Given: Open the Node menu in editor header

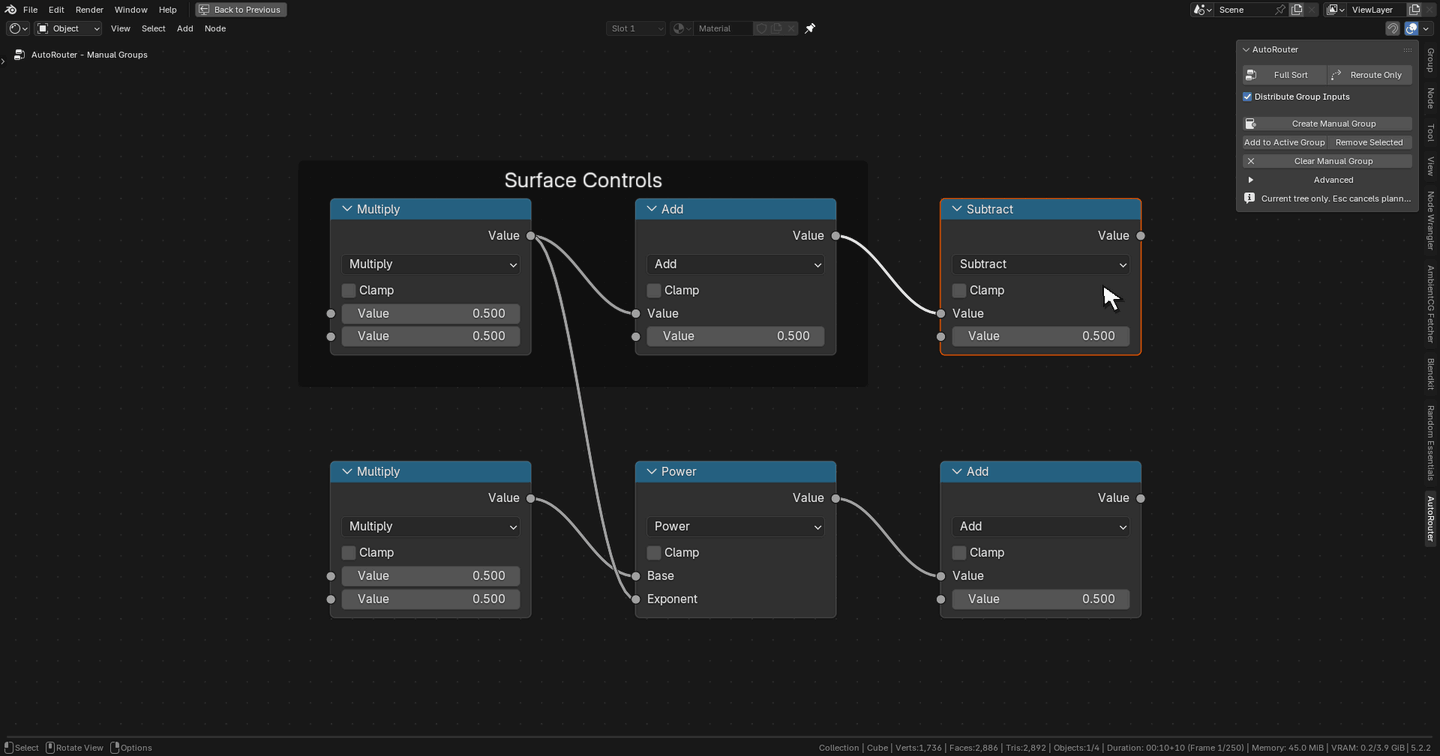Looking at the screenshot, I should 215,28.
